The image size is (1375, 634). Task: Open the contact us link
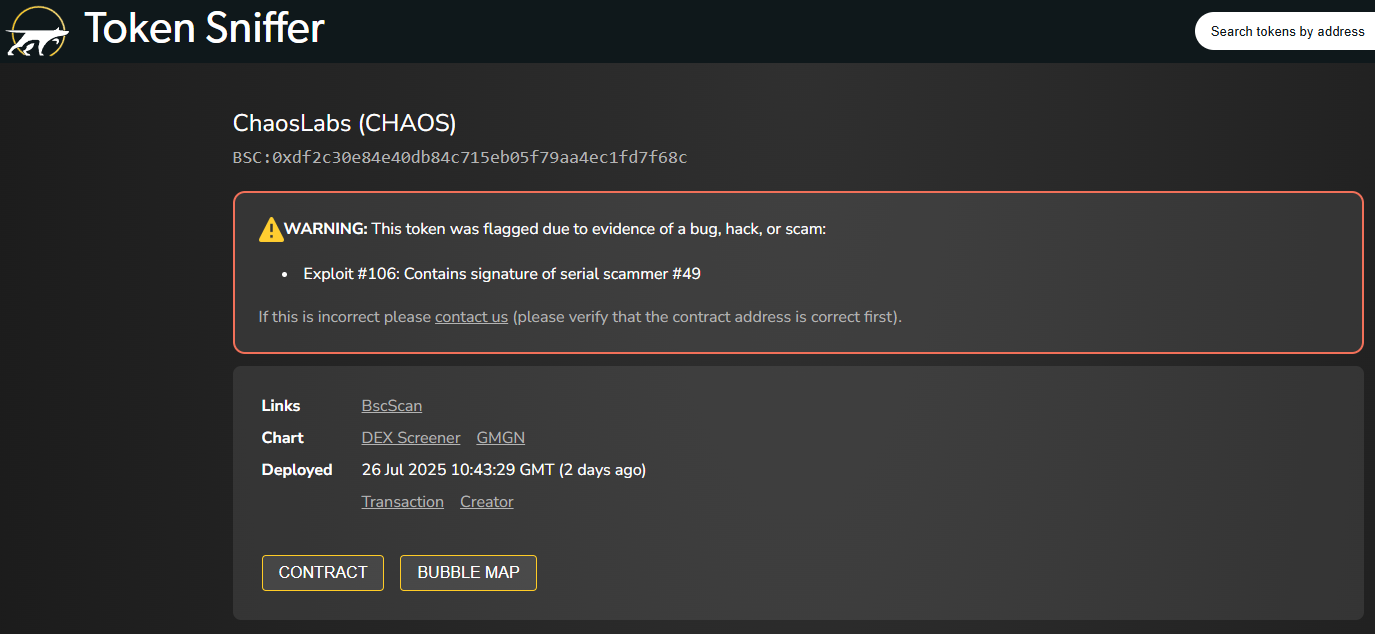click(471, 317)
